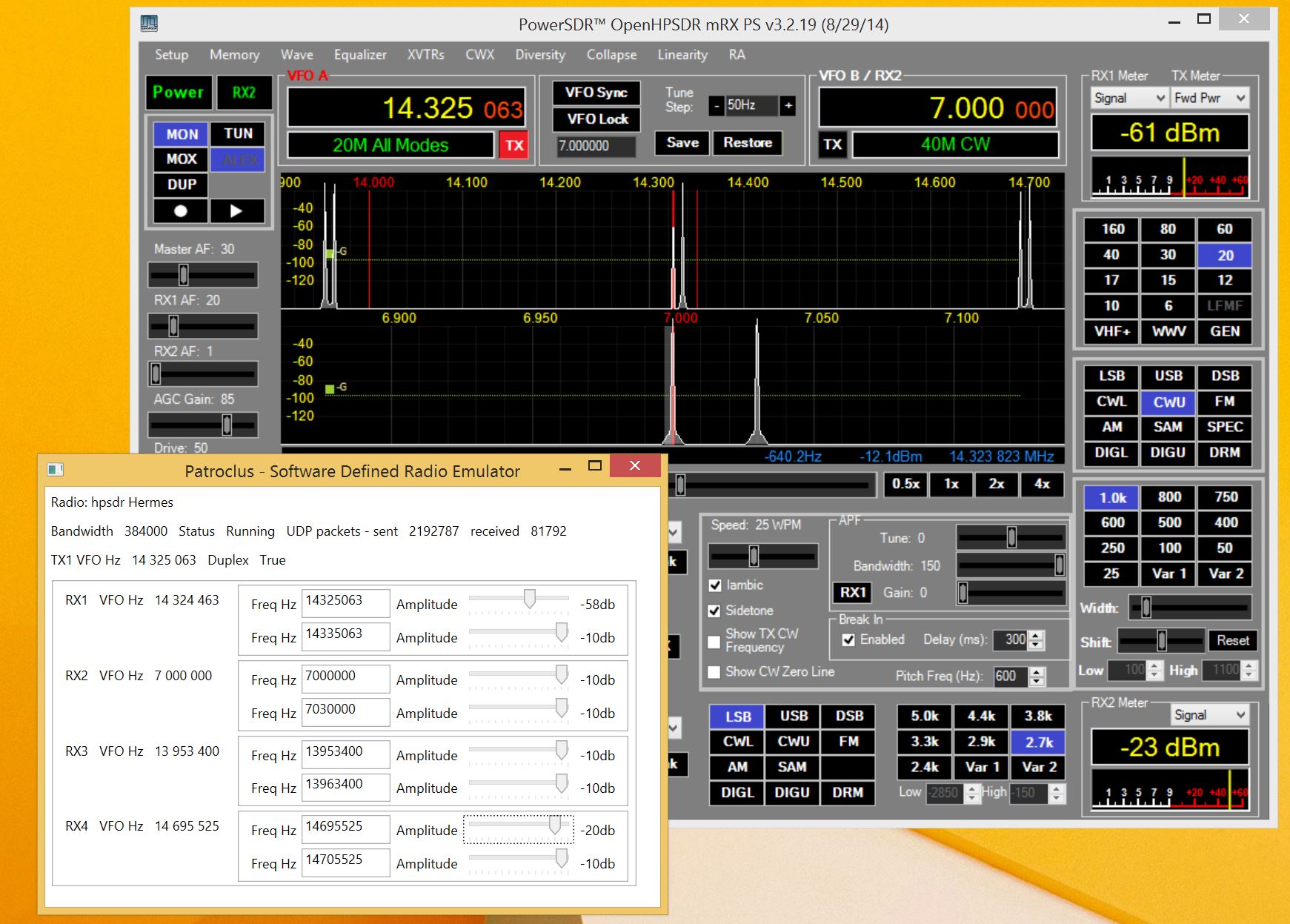
Task: Adjust RX2 filter Low spinner arrows
Action: pos(973,793)
